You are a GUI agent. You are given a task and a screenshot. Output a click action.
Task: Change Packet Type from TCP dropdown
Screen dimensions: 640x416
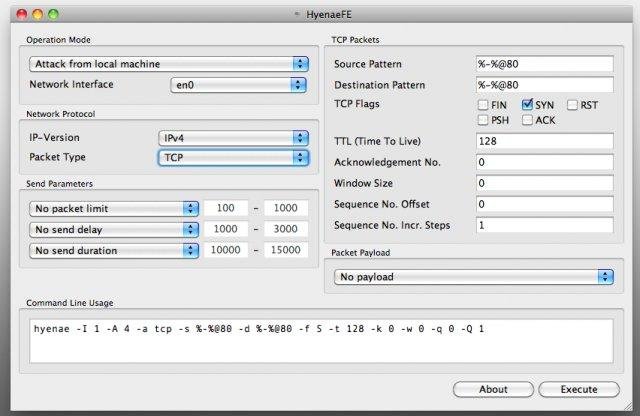point(233,158)
